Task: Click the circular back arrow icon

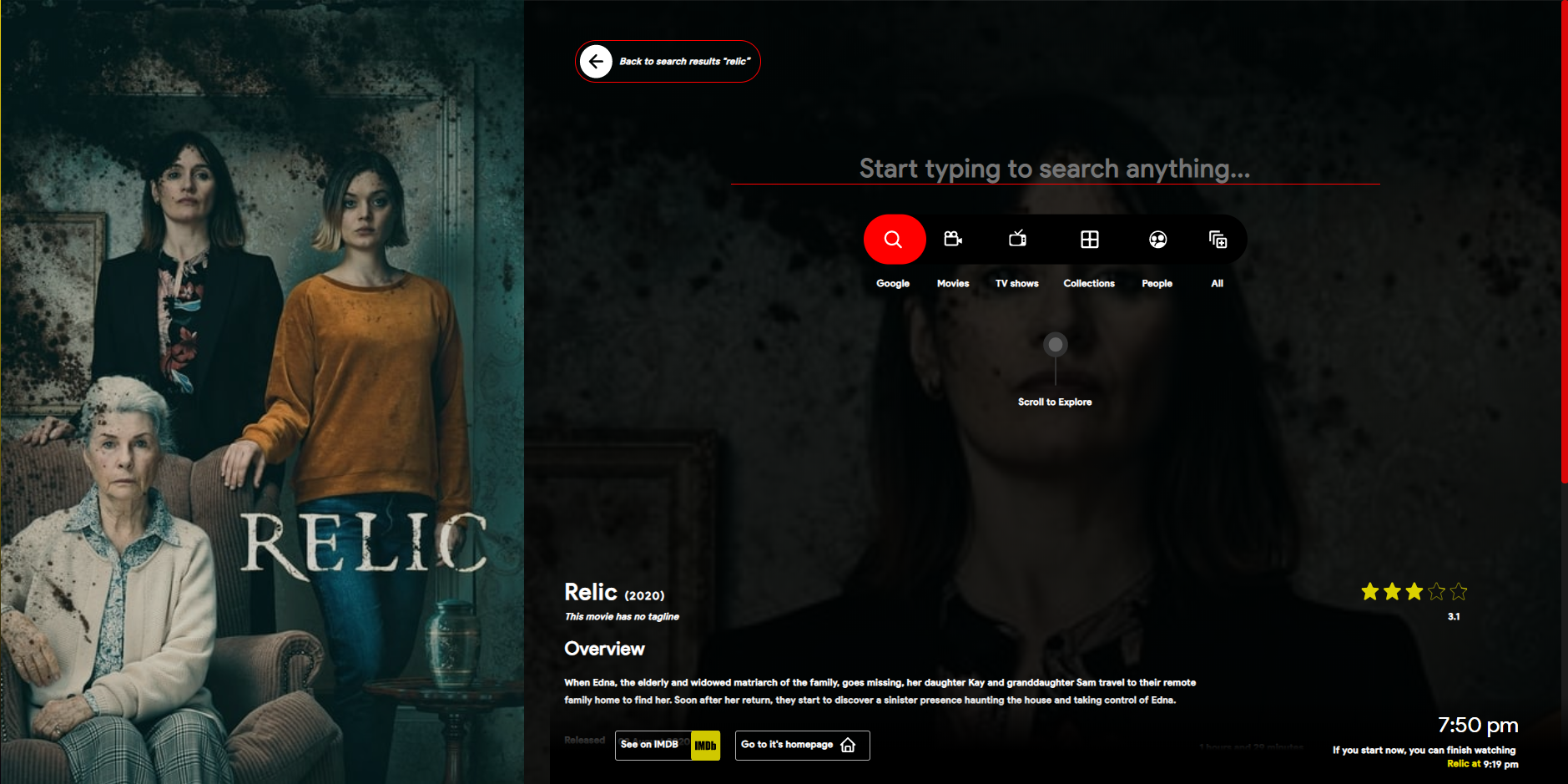Action: pyautogui.click(x=597, y=61)
